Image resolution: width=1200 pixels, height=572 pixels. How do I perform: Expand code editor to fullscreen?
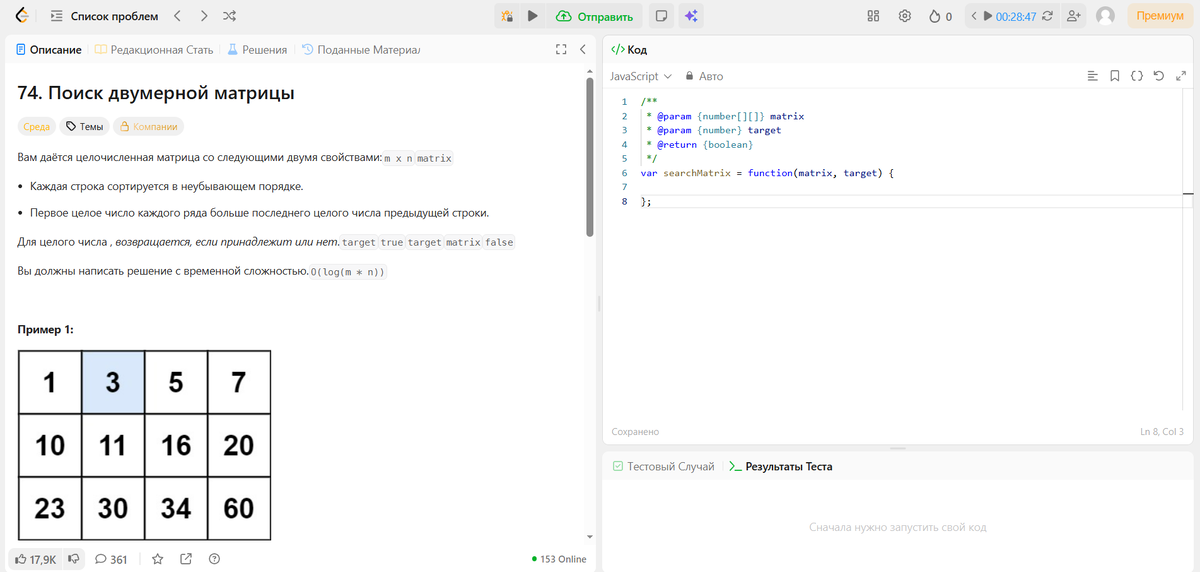[1180, 76]
